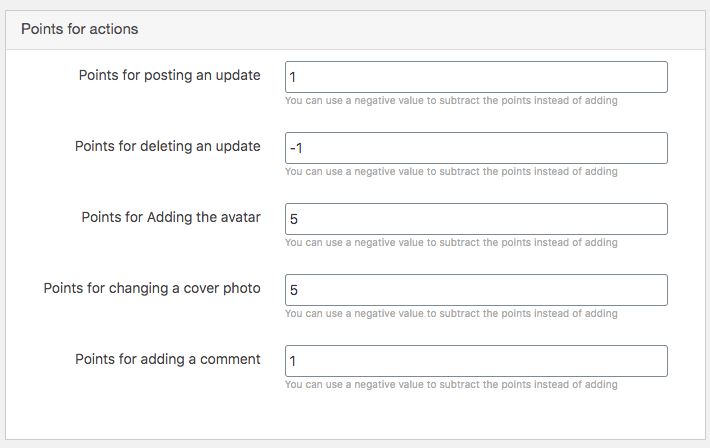Click the hint text below the comment field
This screenshot has height=448, width=710.
point(451,385)
